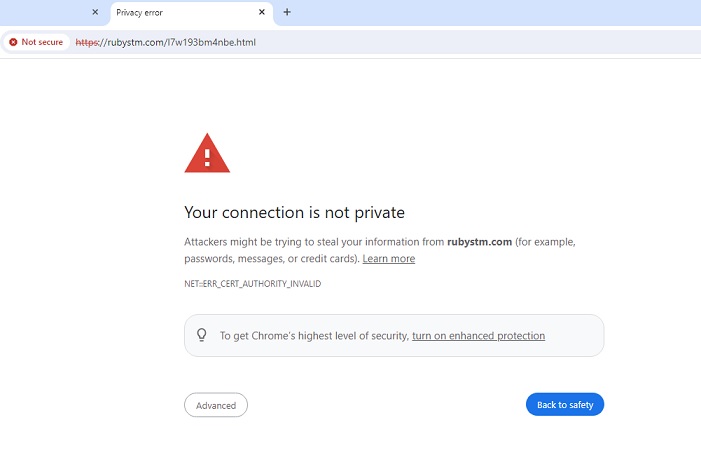Click the Your connection is not private heading
Image resolution: width=701 pixels, height=474 pixels.
pos(294,212)
